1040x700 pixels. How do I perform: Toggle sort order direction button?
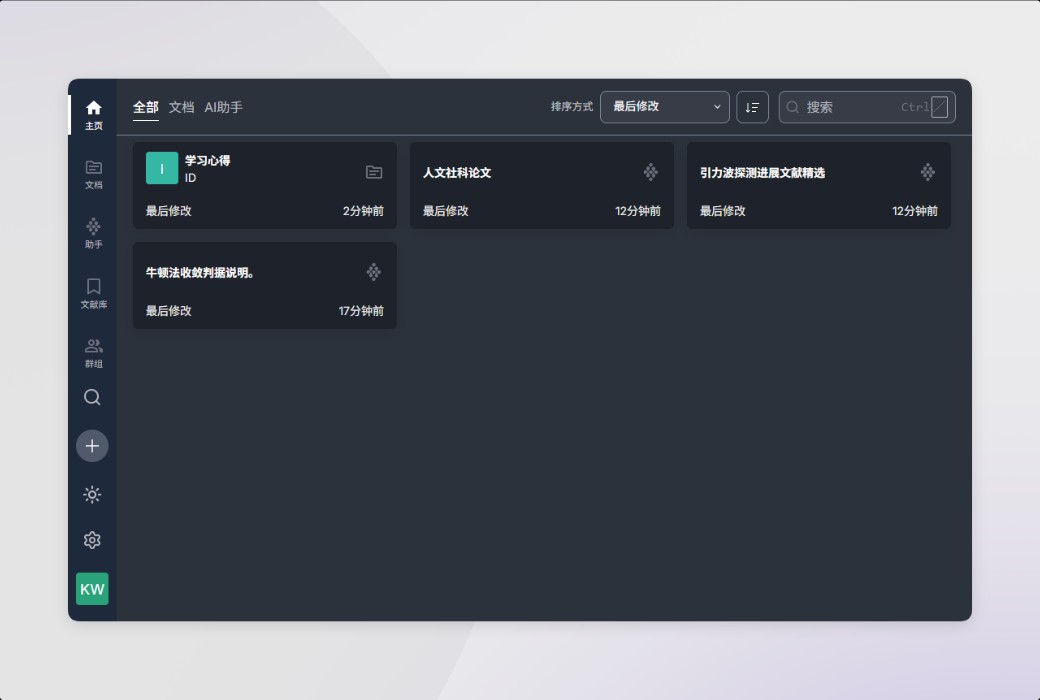point(752,107)
